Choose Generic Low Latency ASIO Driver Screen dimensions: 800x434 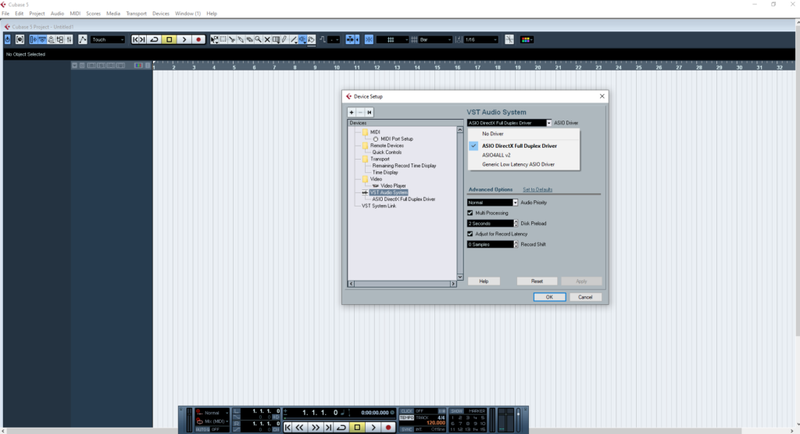click(518, 164)
